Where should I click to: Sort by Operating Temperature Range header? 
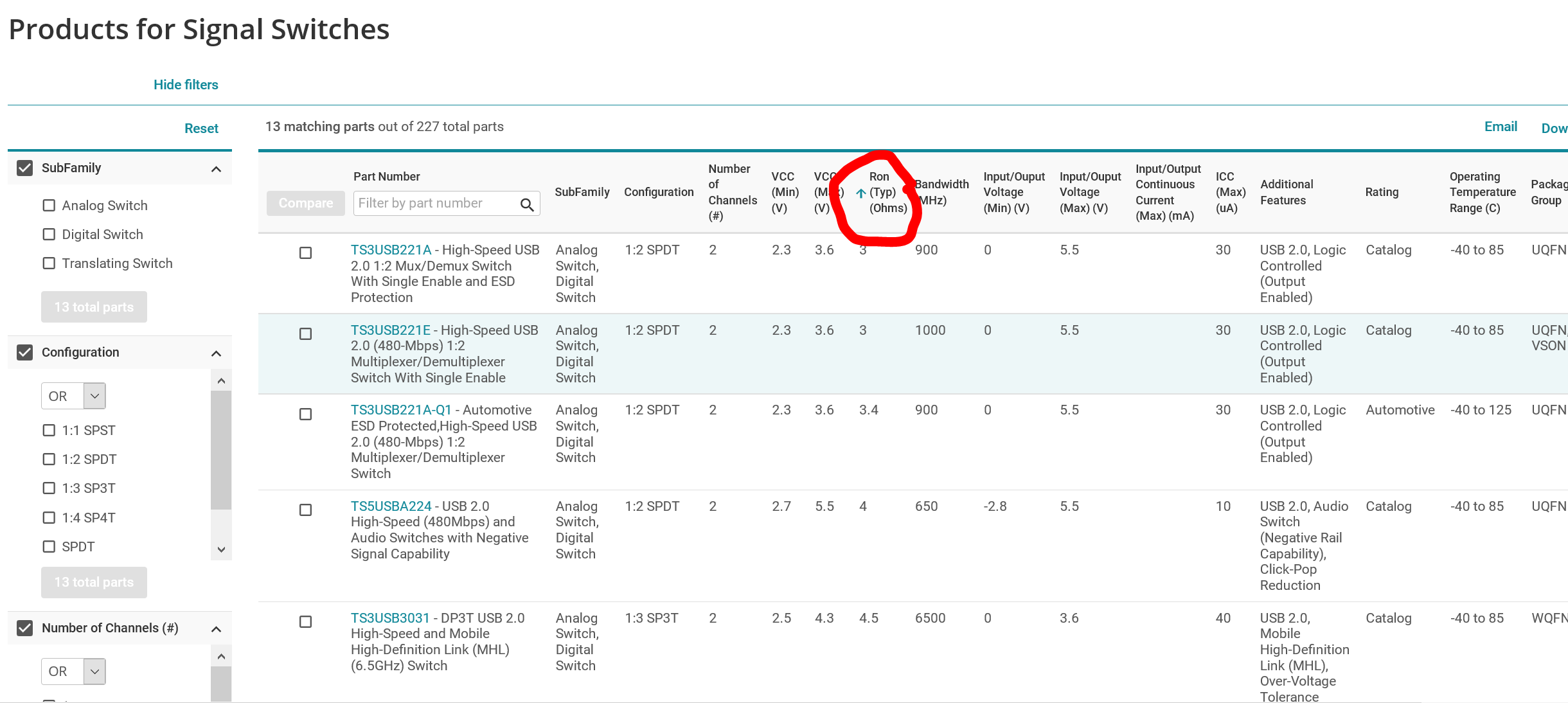[1483, 192]
